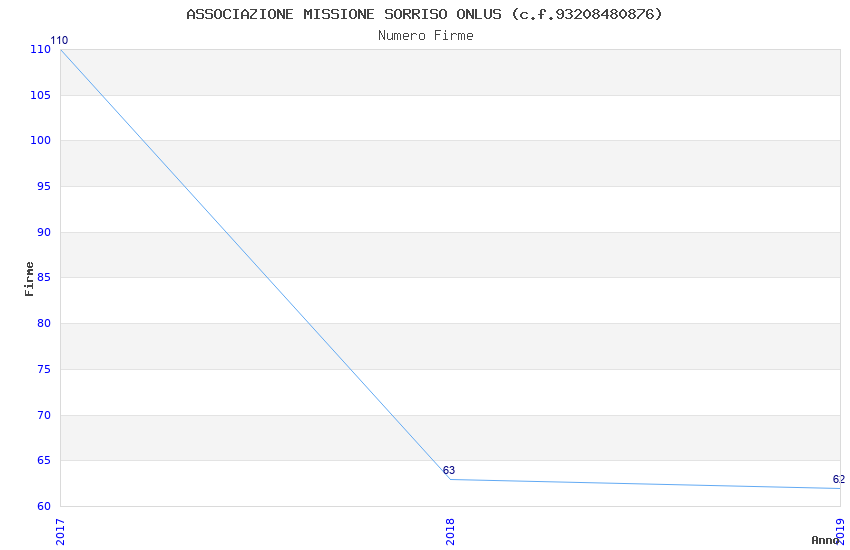Click the x-axis label 2017
850x550 pixels.
point(60,532)
